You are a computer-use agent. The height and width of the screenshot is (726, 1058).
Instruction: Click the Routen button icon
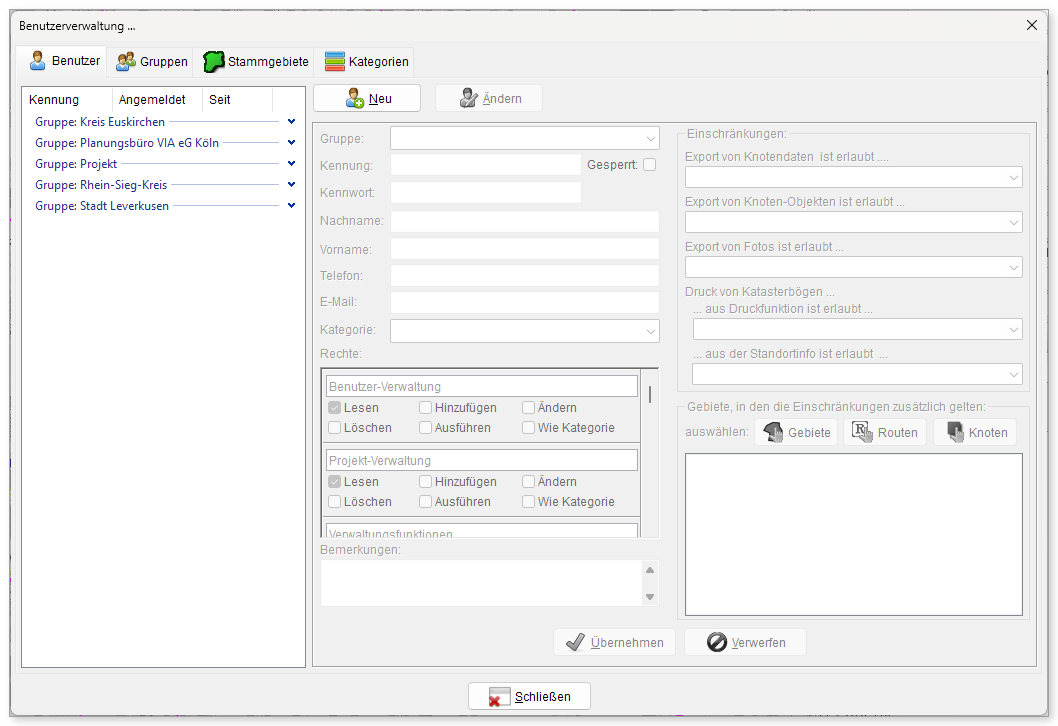862,432
